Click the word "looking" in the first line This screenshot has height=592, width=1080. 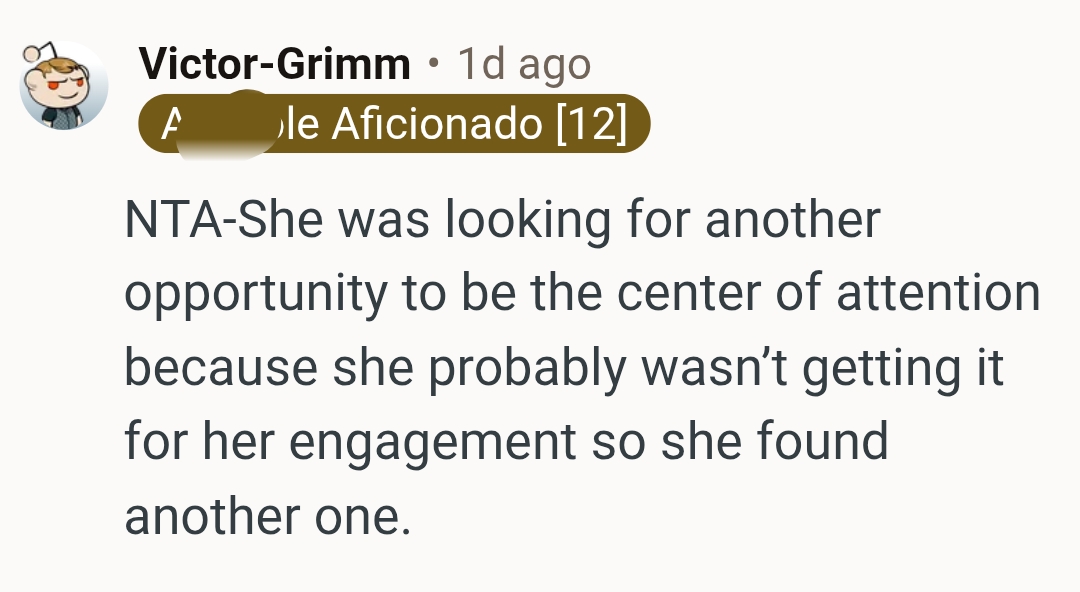point(528,221)
